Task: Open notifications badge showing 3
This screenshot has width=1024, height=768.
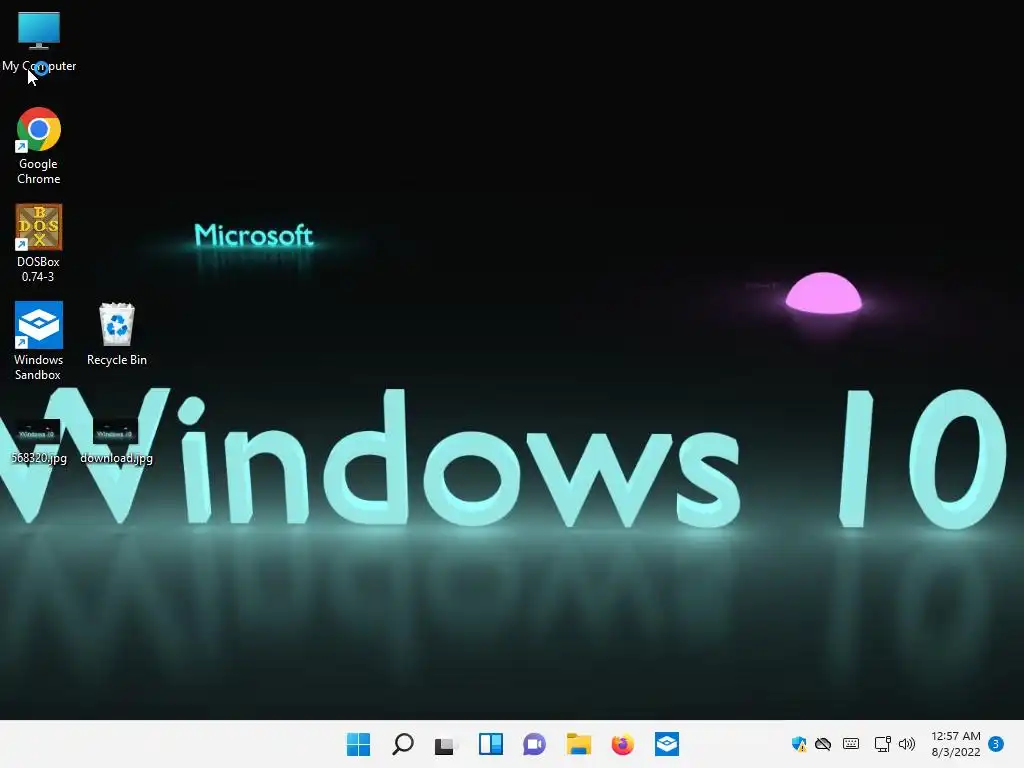Action: point(996,744)
